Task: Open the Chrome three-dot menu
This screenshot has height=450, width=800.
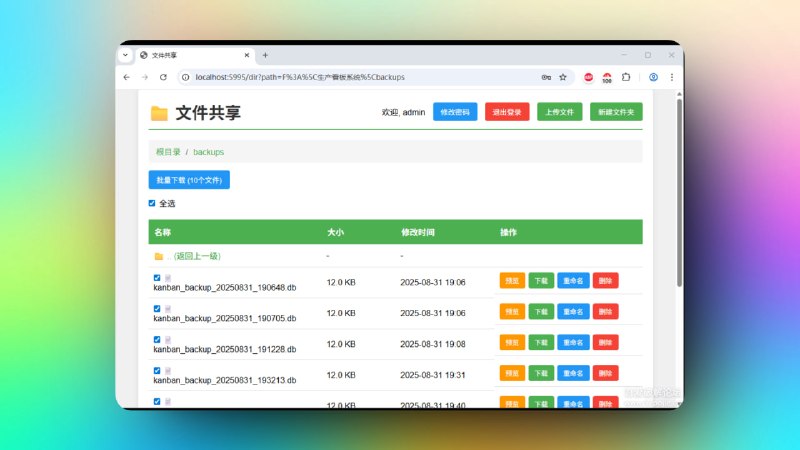Action: tap(671, 77)
